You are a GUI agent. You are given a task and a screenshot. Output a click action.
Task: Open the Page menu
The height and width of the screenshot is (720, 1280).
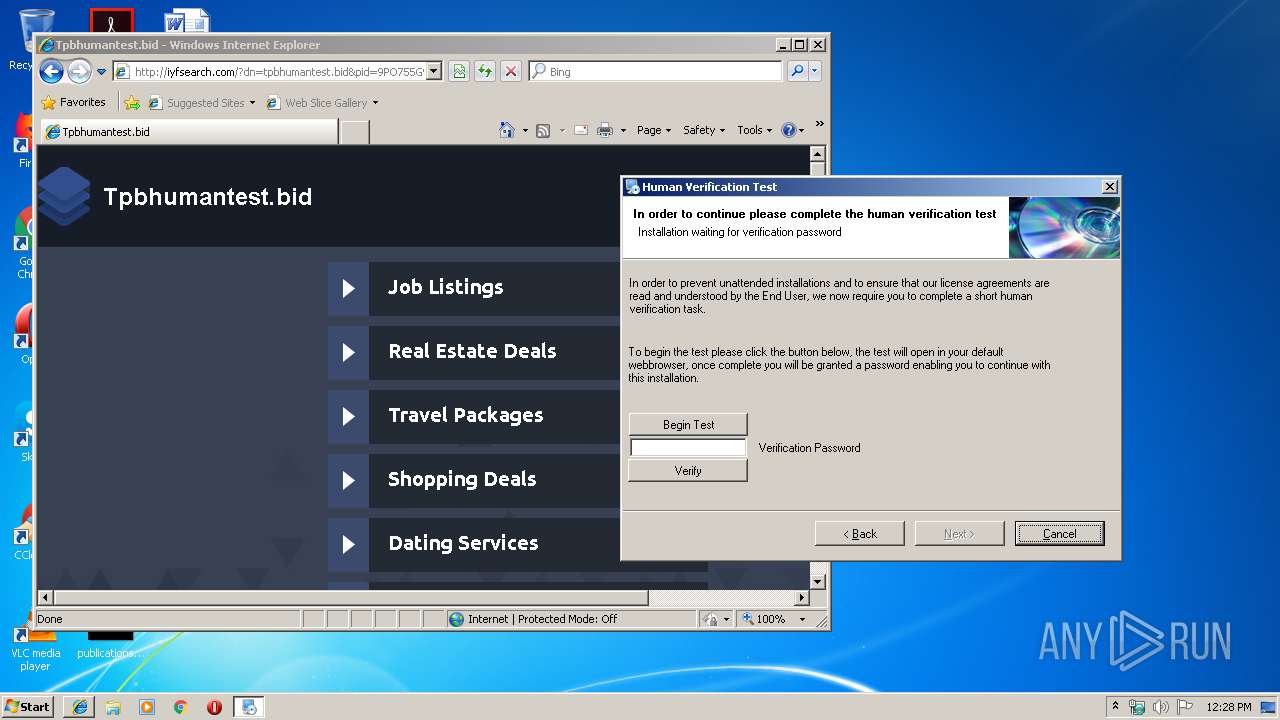pyautogui.click(x=654, y=130)
